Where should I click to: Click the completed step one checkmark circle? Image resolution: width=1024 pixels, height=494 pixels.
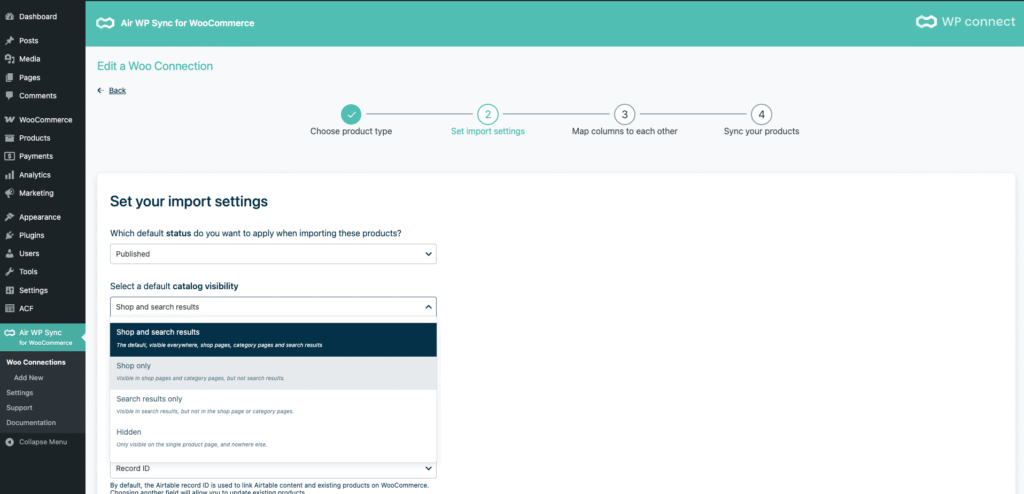350,114
